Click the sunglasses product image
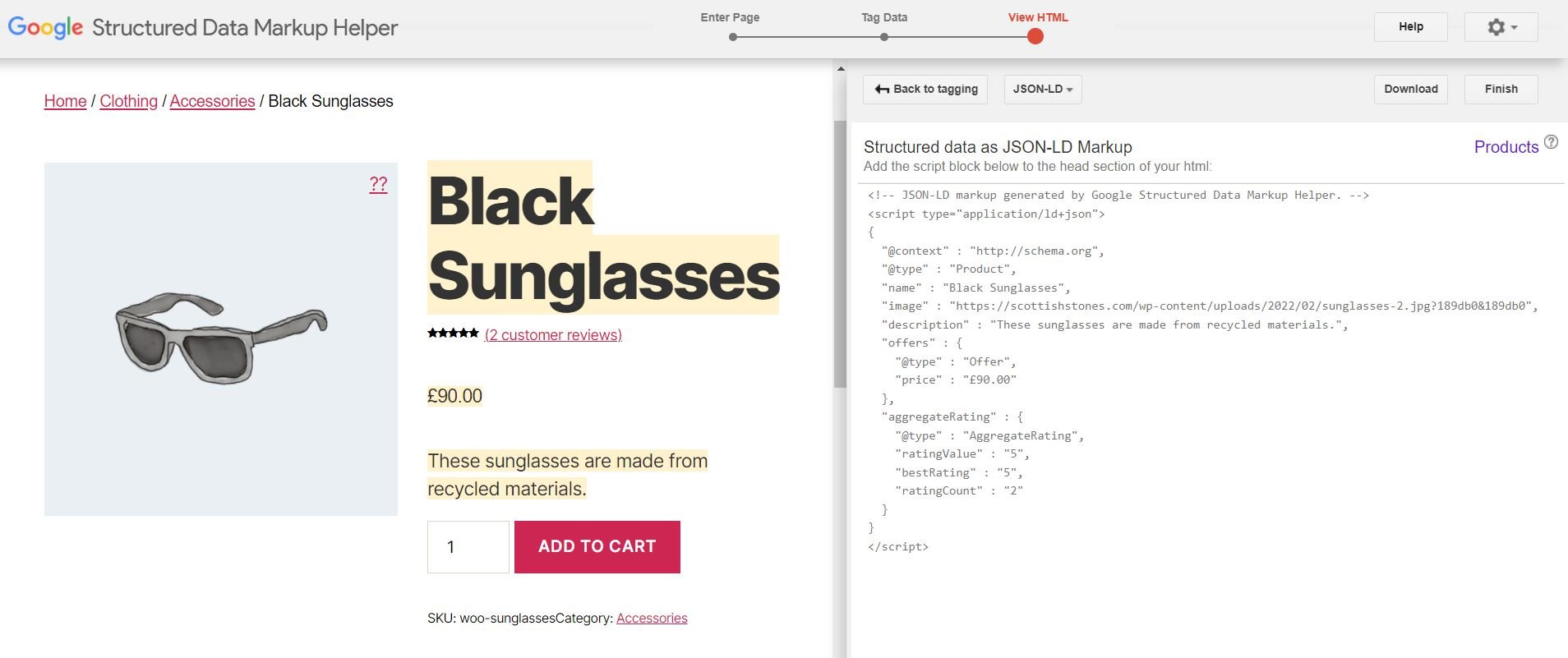The image size is (1568, 658). (x=221, y=338)
